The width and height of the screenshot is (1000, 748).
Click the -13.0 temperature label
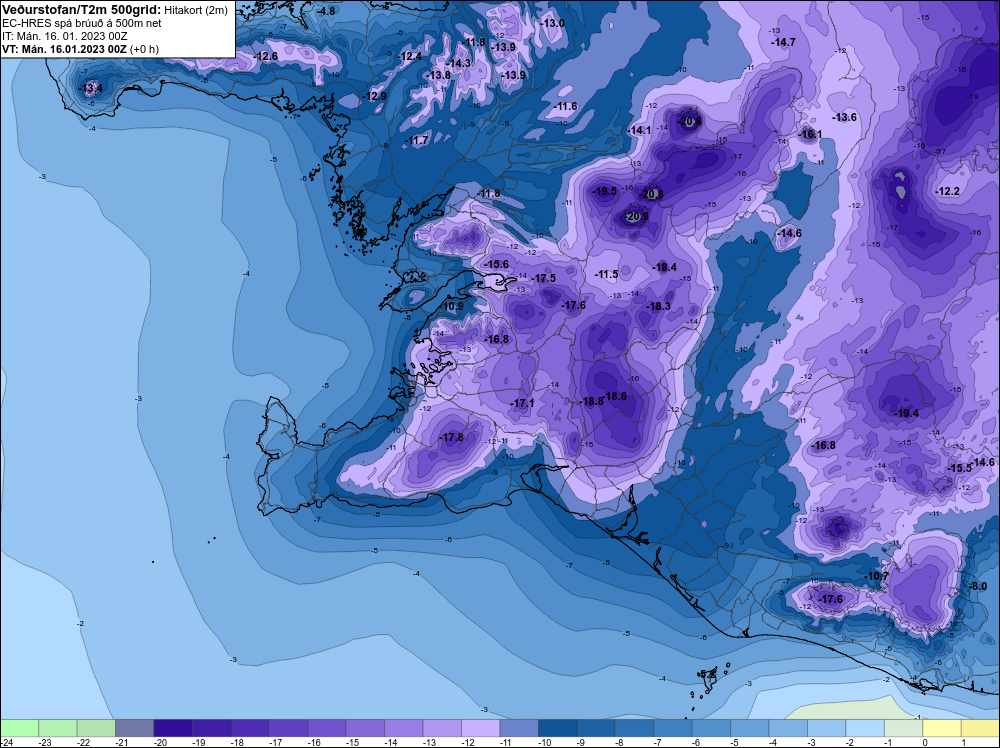552,23
